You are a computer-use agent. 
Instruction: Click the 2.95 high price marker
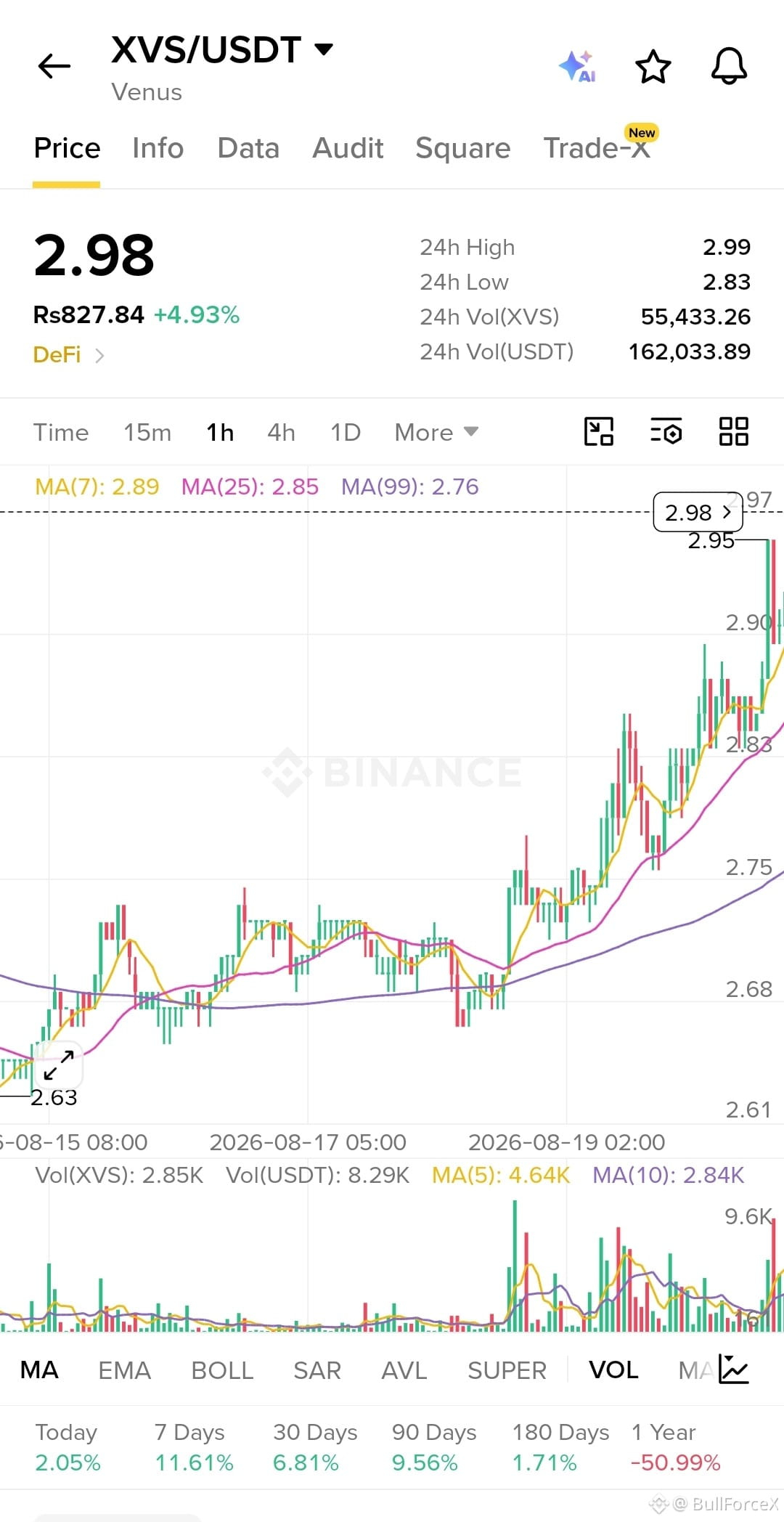pyautogui.click(x=711, y=541)
